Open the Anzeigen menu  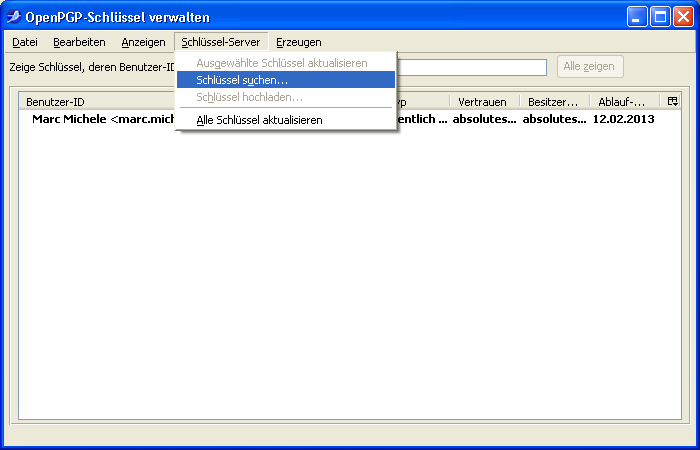tap(143, 42)
